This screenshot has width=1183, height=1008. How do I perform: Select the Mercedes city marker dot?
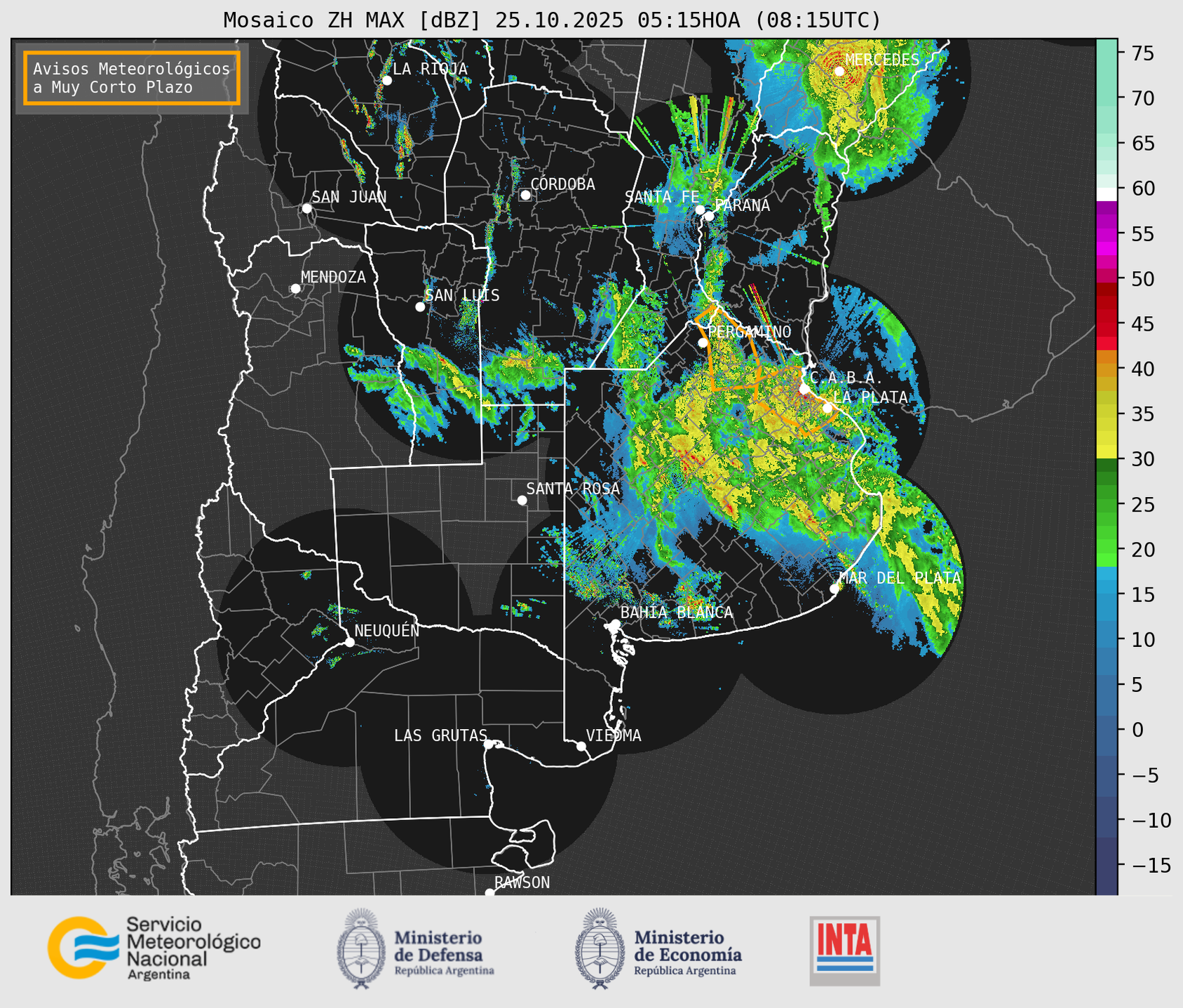[x=839, y=71]
